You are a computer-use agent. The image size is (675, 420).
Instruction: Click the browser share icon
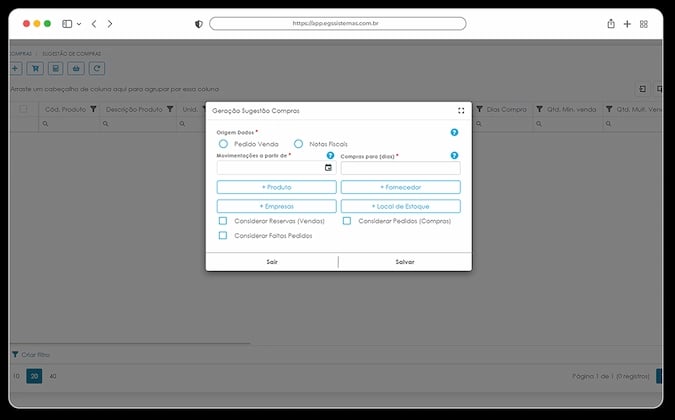611,24
